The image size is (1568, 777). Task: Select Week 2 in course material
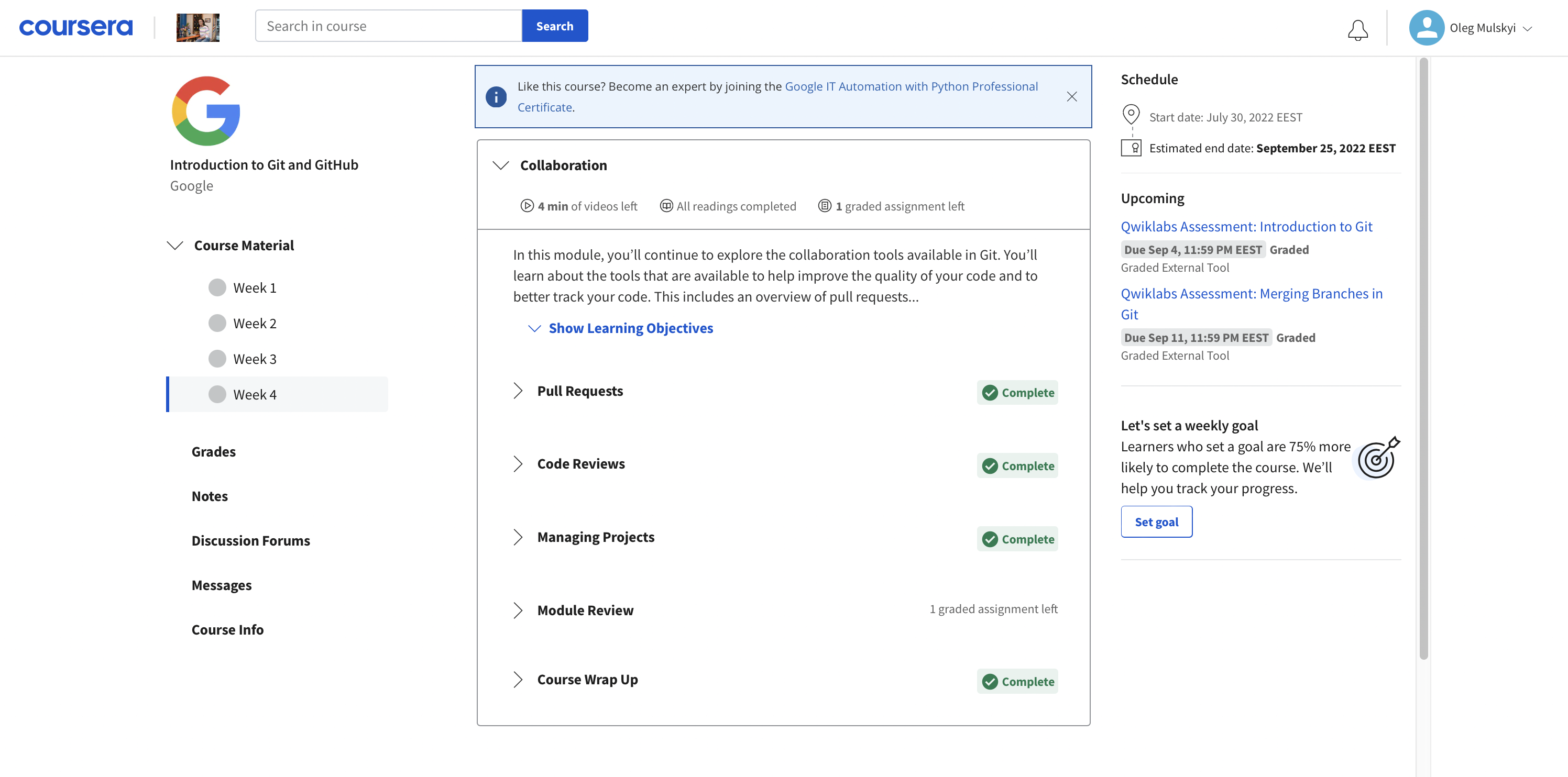pyautogui.click(x=278, y=323)
